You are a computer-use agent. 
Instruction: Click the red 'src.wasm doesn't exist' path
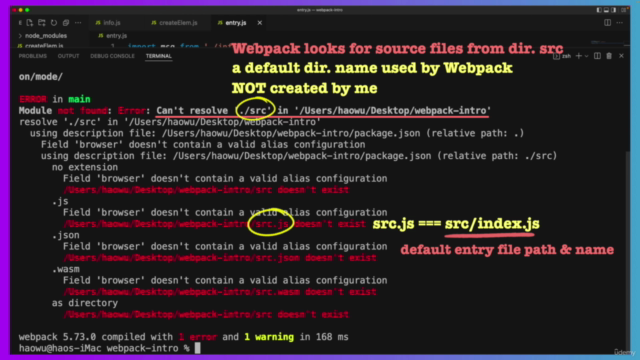pyautogui.click(x=220, y=292)
